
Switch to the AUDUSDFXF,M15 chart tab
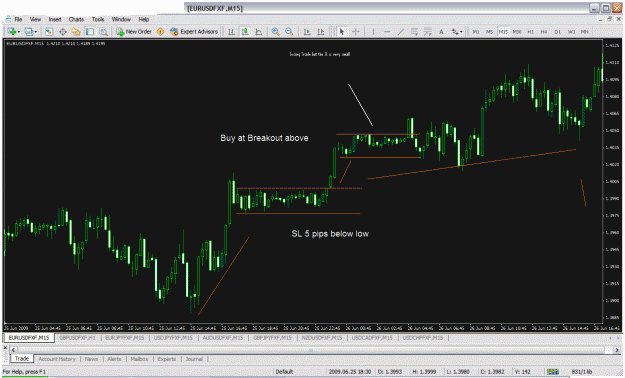pos(223,338)
